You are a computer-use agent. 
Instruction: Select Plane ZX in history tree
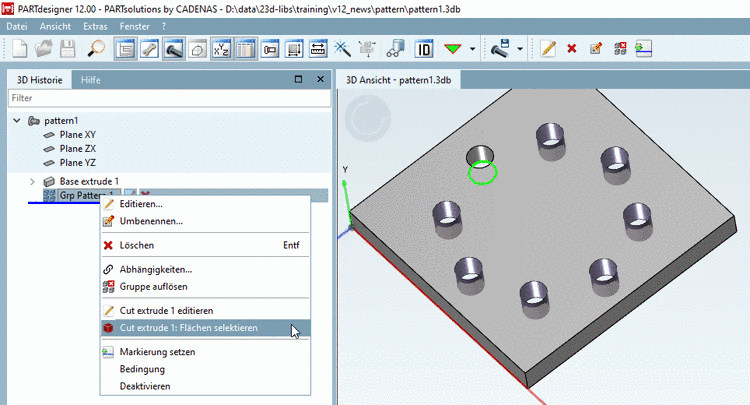[x=77, y=149]
